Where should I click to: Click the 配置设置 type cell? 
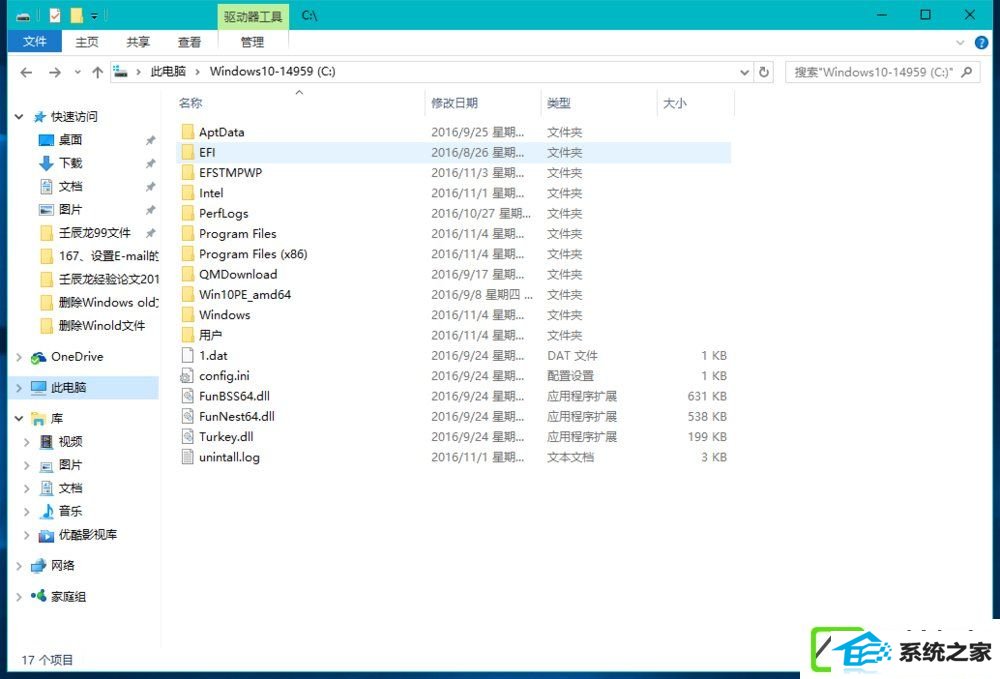pyautogui.click(x=570, y=376)
